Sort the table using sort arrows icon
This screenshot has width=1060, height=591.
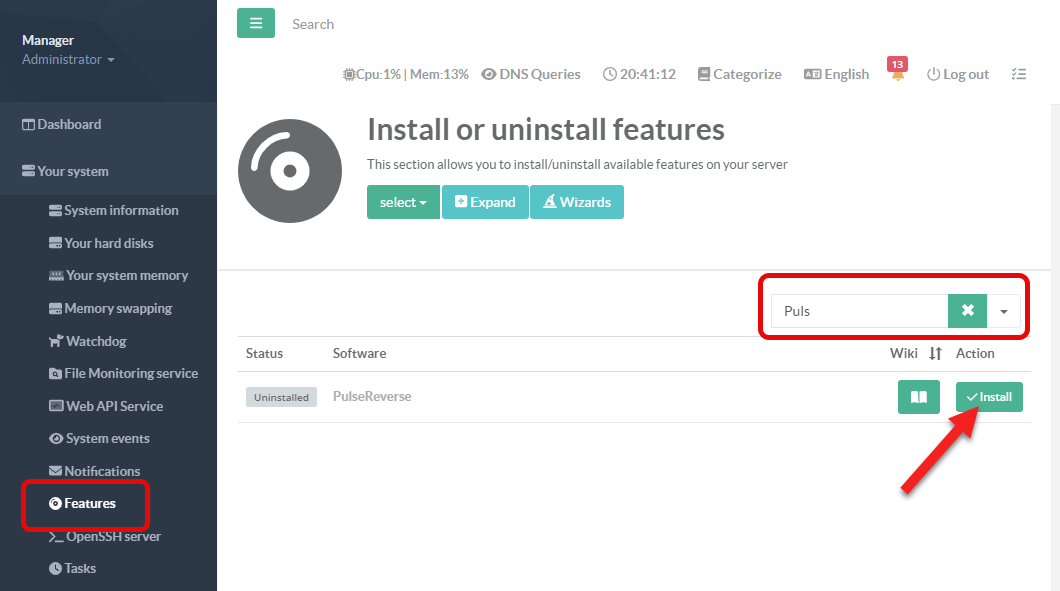coord(936,353)
